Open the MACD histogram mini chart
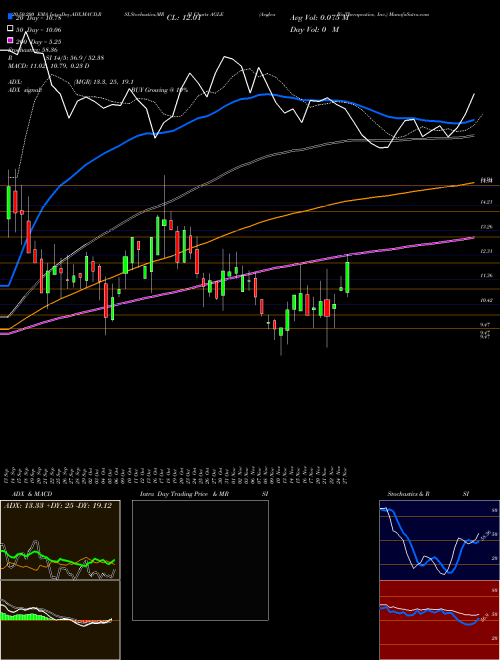Screen dimensions: 500x660 click(60, 620)
